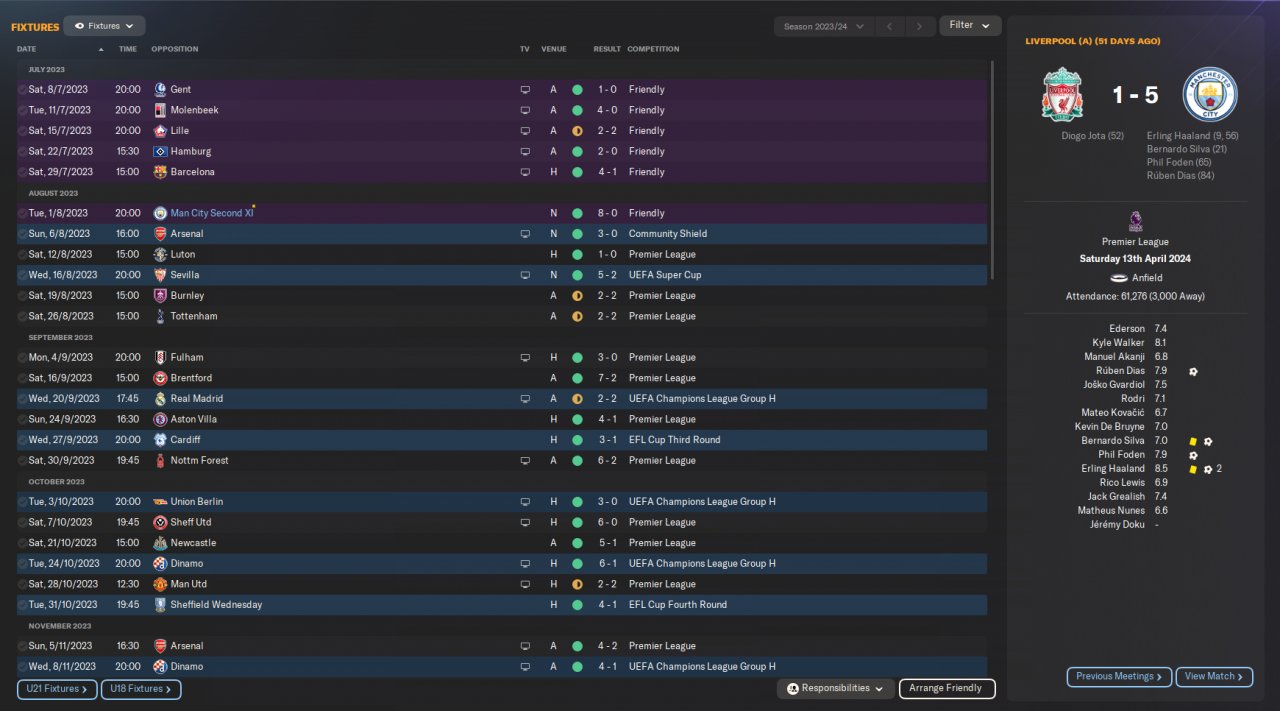Click the Premier League logo in match panel
This screenshot has width=1280, height=711.
1135,222
